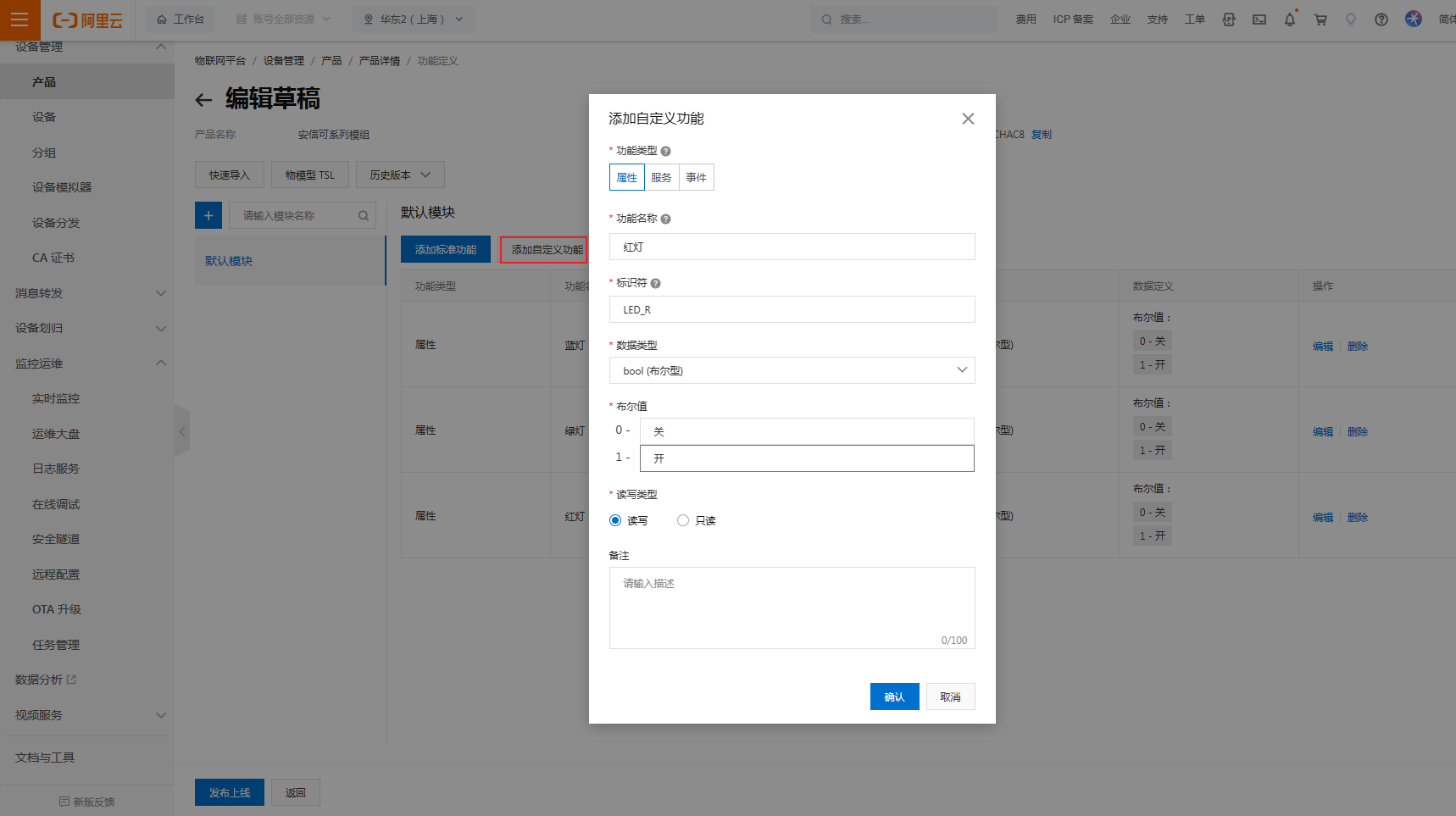This screenshot has width=1456, height=816.
Task: Close the add custom feature dialog
Action: (968, 119)
